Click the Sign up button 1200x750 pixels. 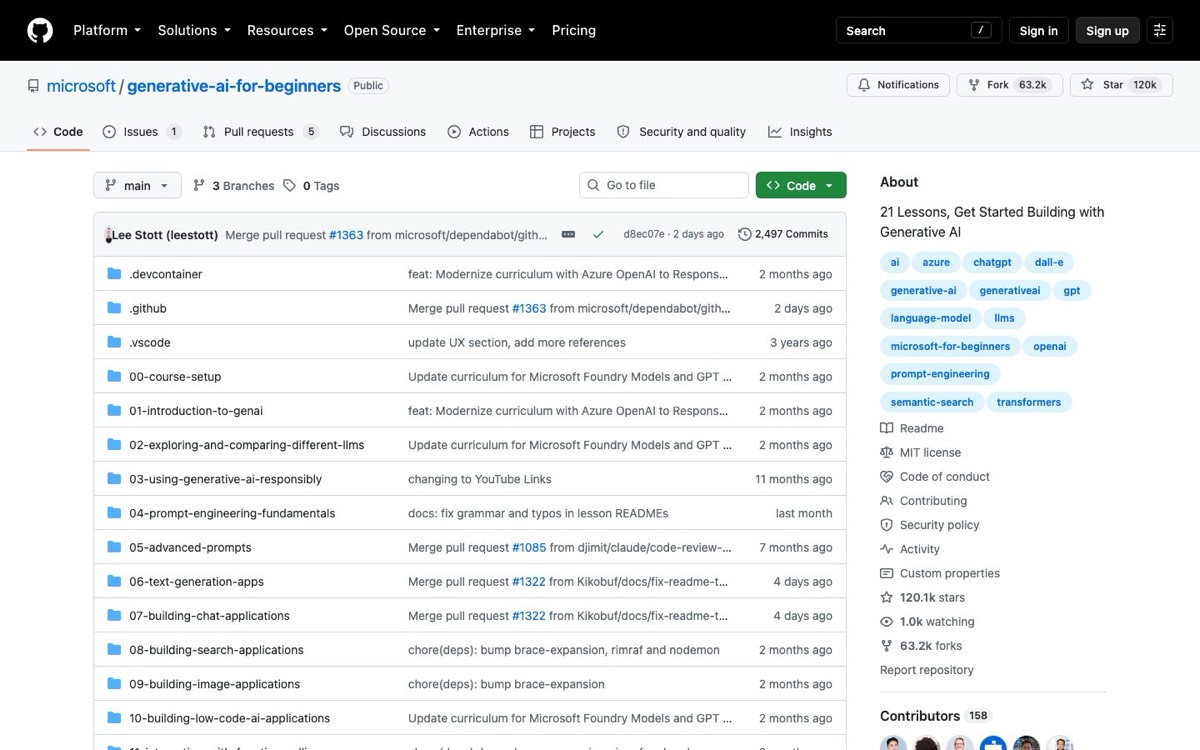(1108, 30)
